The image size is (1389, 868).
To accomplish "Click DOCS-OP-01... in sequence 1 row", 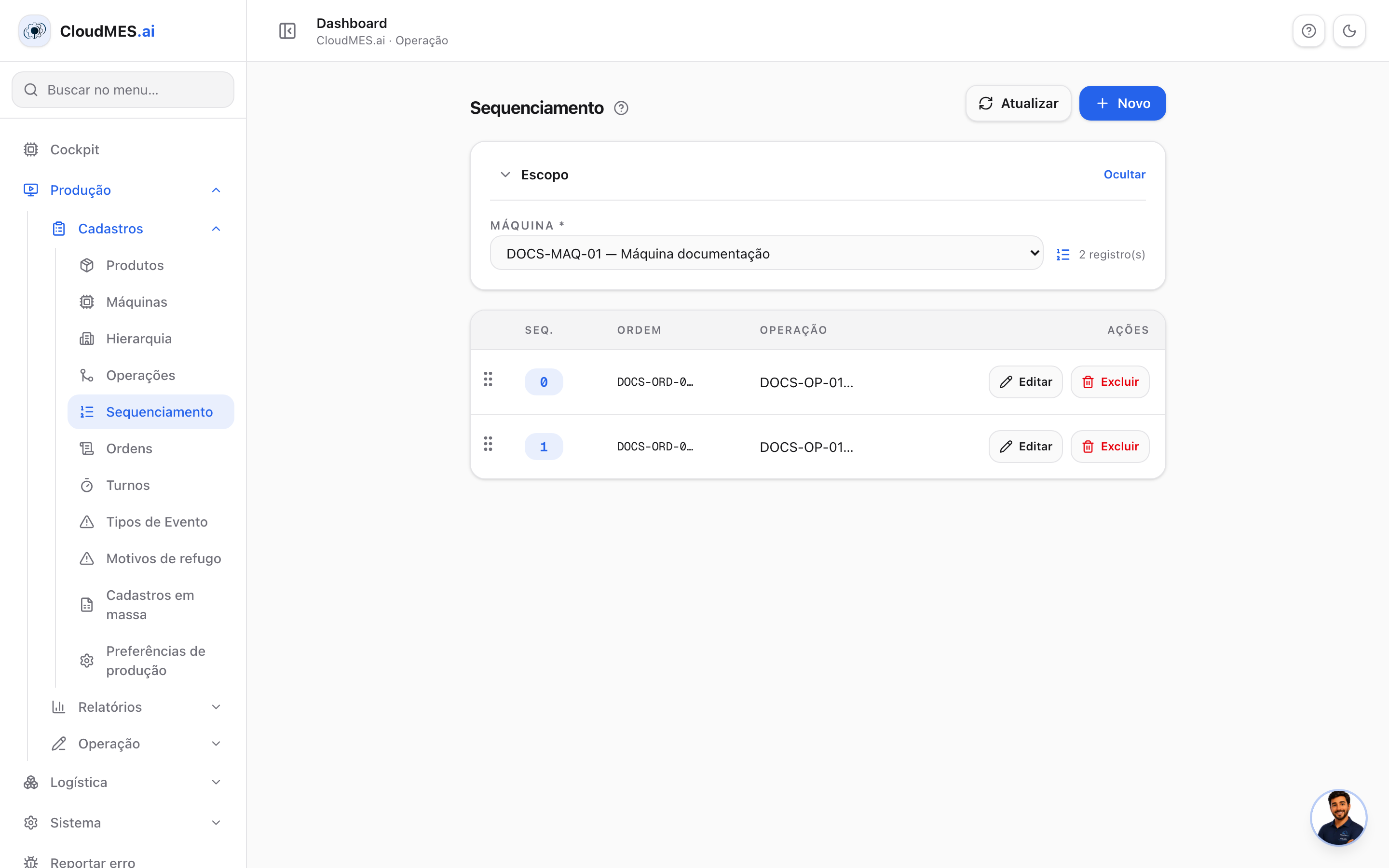I will [x=806, y=447].
